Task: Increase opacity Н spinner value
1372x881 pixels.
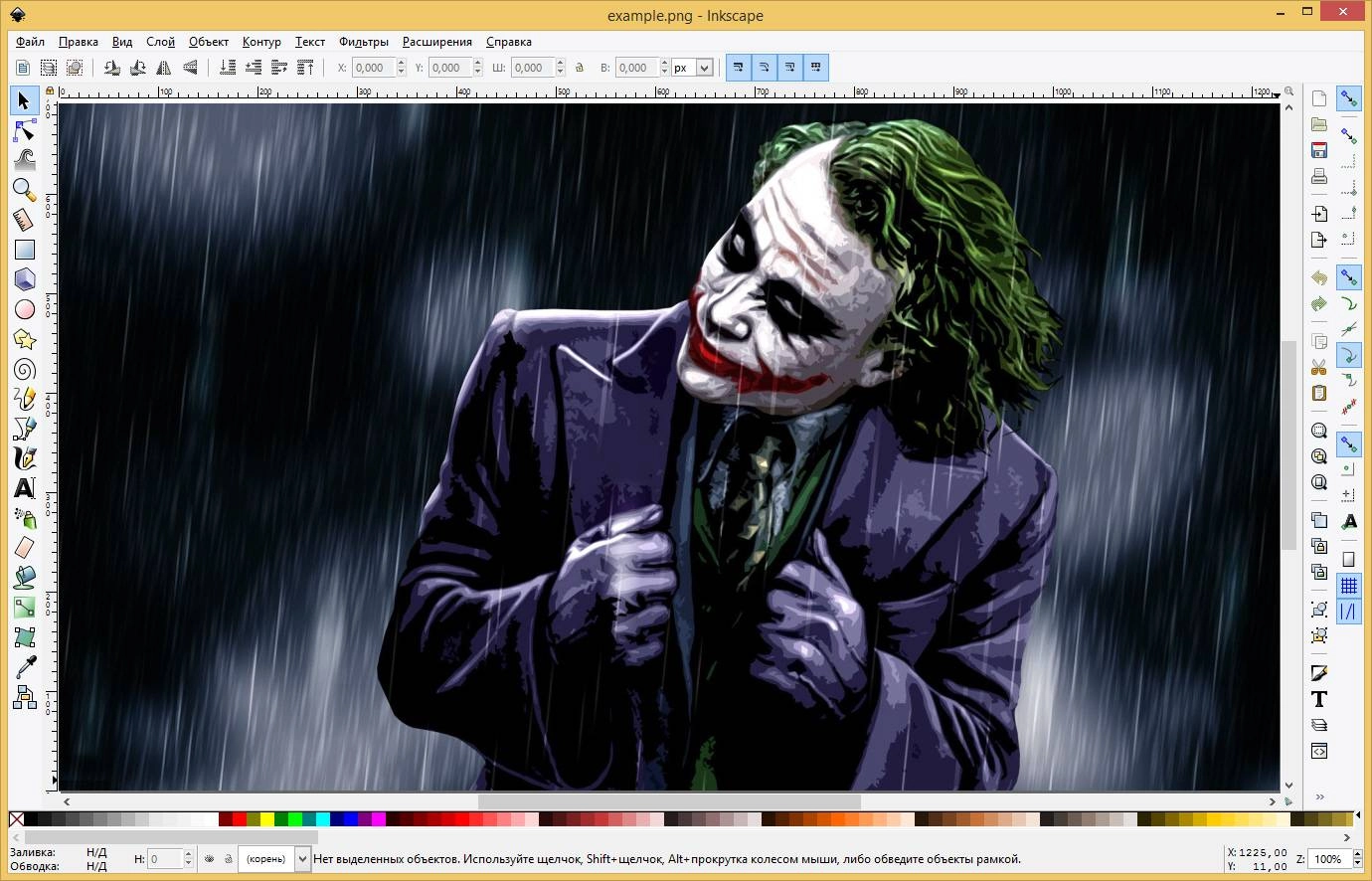Action: pyautogui.click(x=189, y=854)
